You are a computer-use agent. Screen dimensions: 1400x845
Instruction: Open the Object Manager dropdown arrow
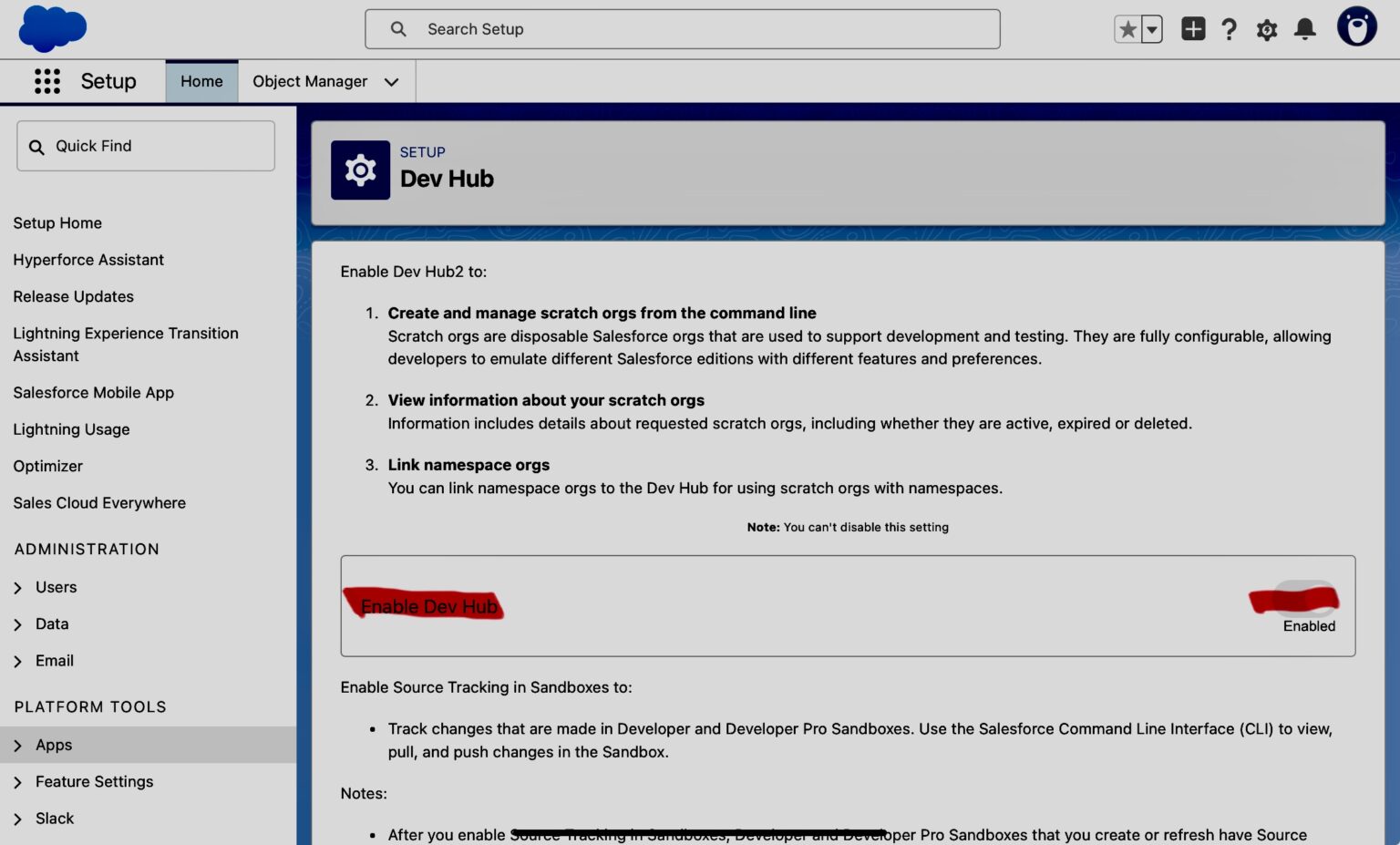pyautogui.click(x=392, y=81)
